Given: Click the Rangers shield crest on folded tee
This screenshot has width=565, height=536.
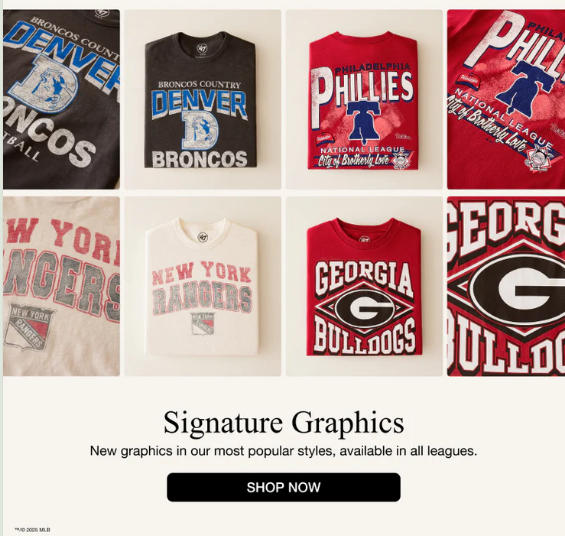Looking at the screenshot, I should (202, 324).
